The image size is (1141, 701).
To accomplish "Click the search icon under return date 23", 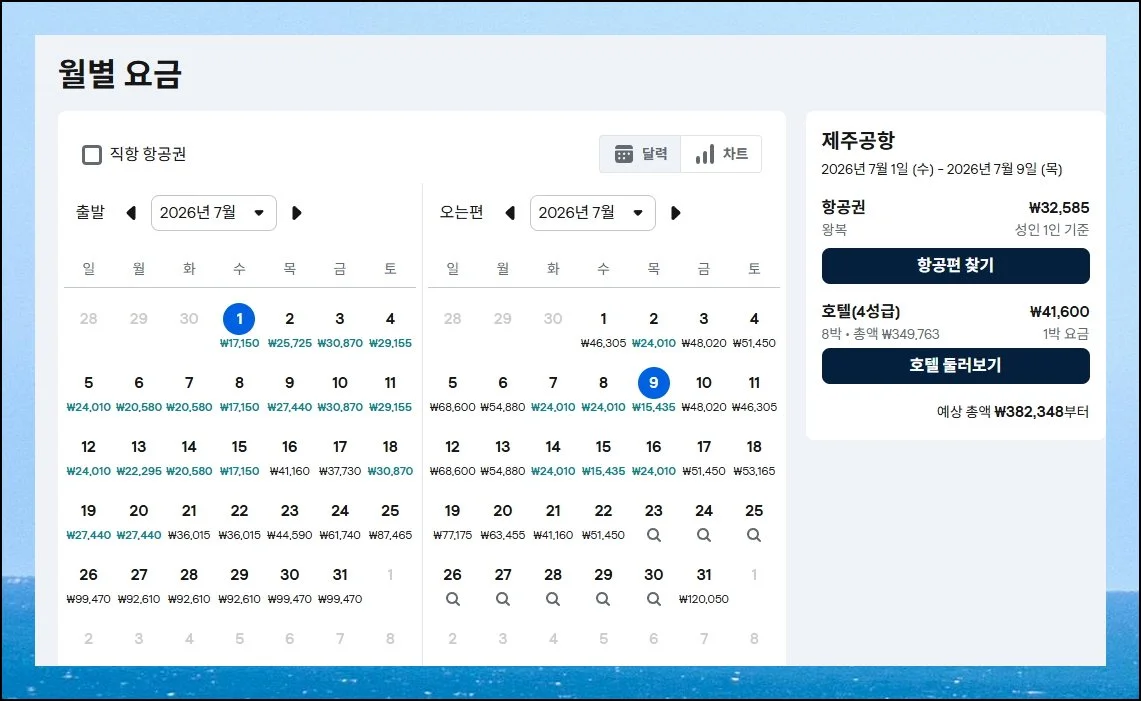I will click(x=654, y=535).
